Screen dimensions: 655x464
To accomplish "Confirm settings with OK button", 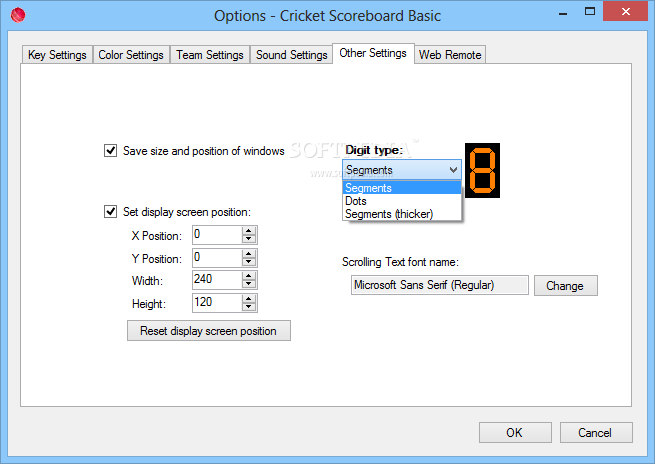I will point(515,432).
